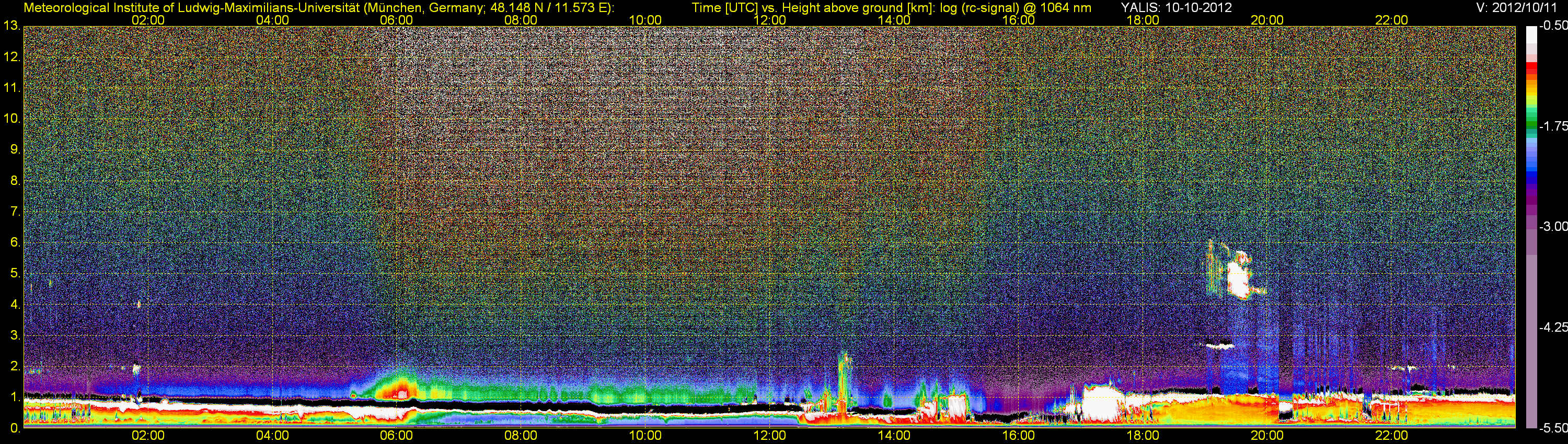Pick '18:00' on the bottom time axis

pos(1143,436)
